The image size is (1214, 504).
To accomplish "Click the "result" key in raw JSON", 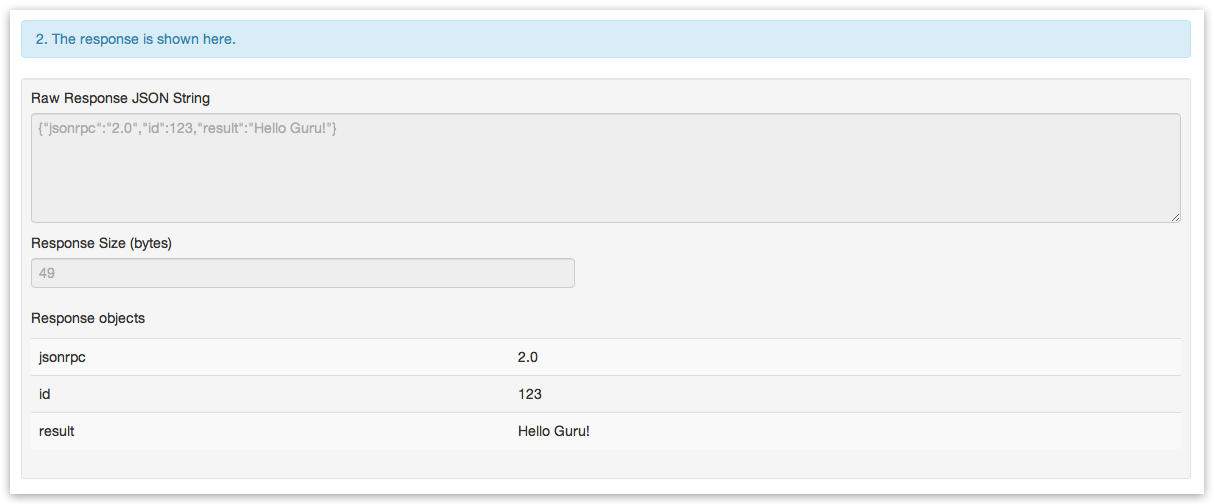I will [x=222, y=129].
